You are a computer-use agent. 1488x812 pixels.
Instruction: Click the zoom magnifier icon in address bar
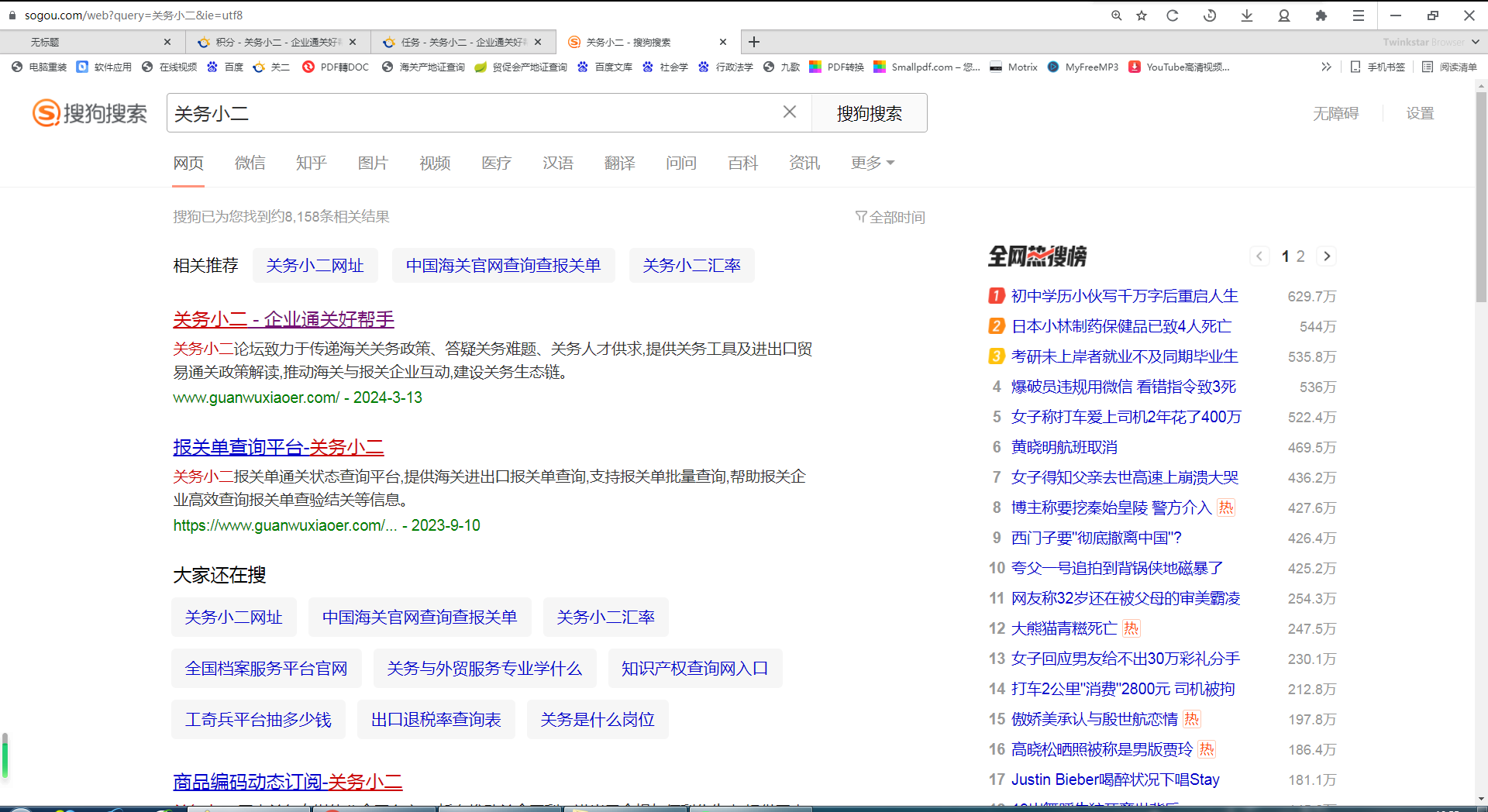(x=1116, y=15)
